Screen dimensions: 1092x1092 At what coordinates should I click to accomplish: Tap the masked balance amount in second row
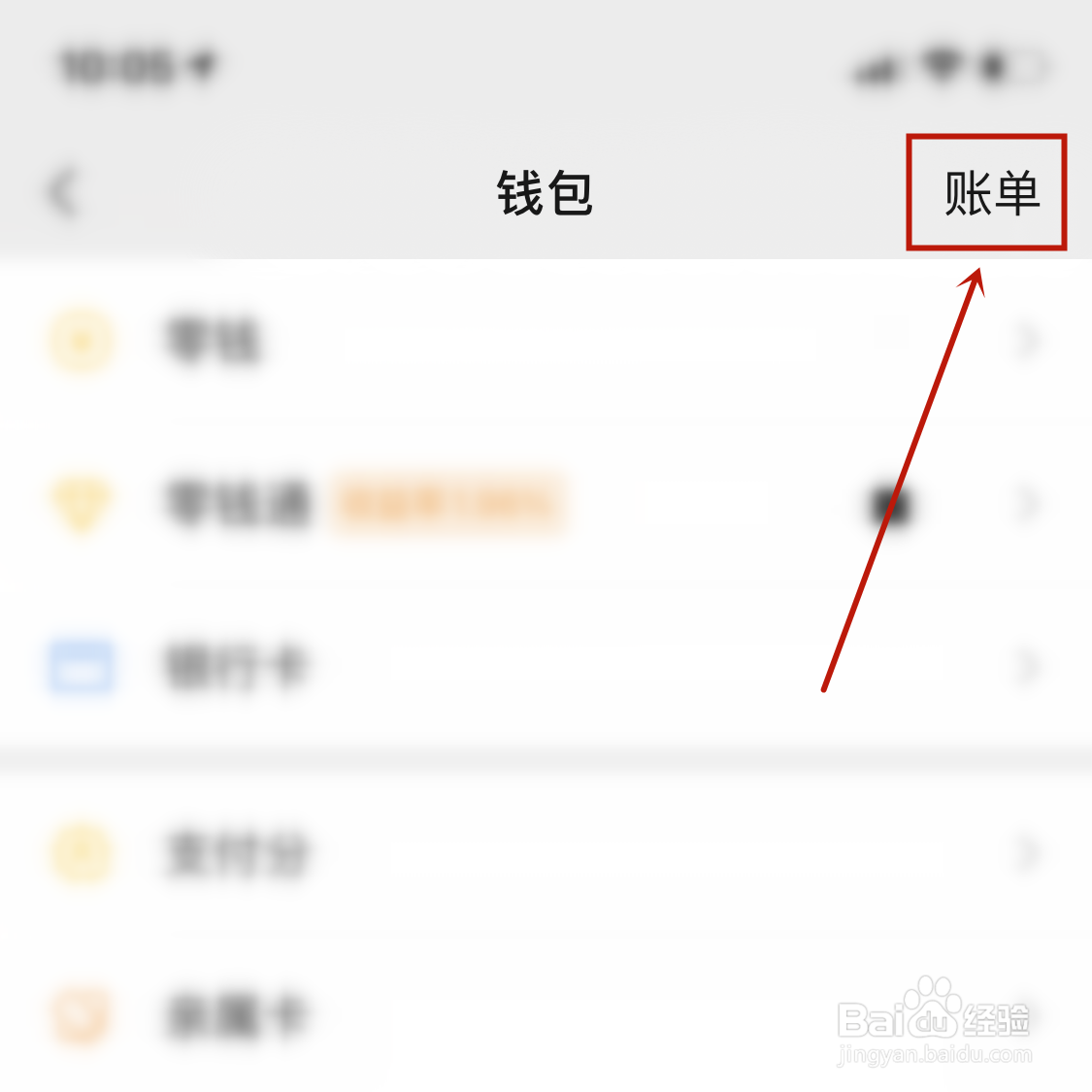pos(891,505)
